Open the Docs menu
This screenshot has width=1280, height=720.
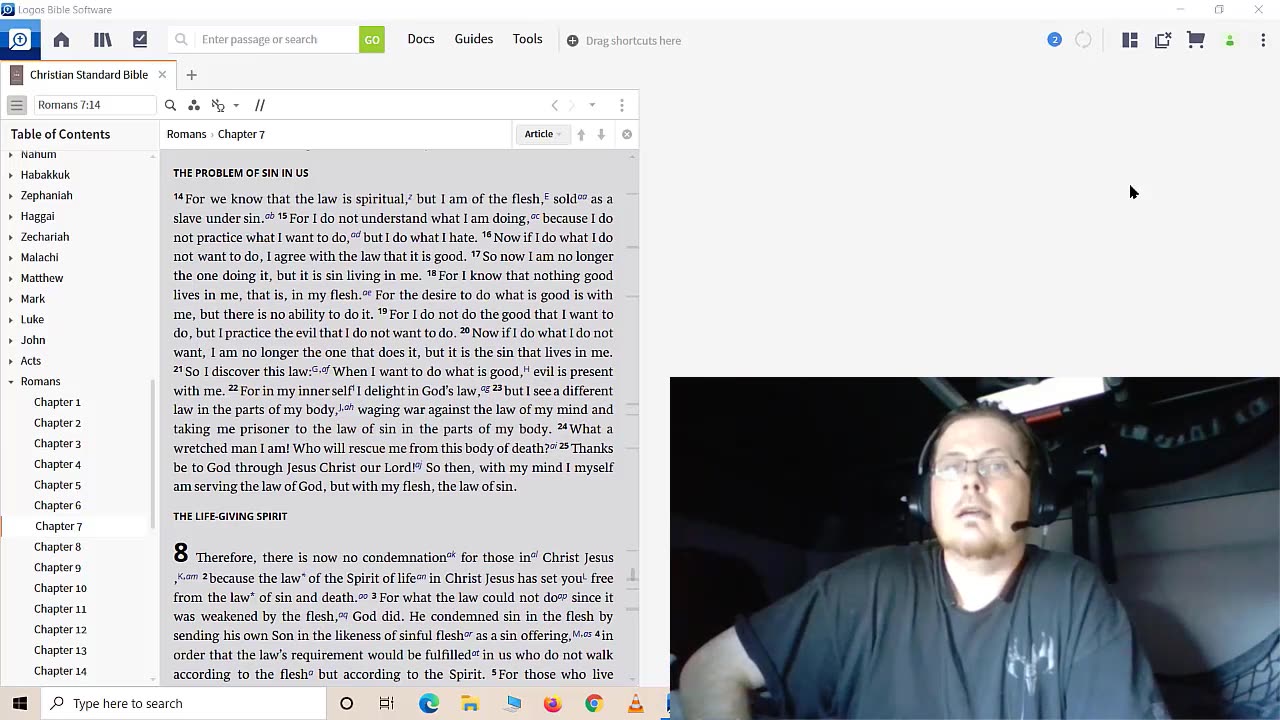(x=421, y=39)
